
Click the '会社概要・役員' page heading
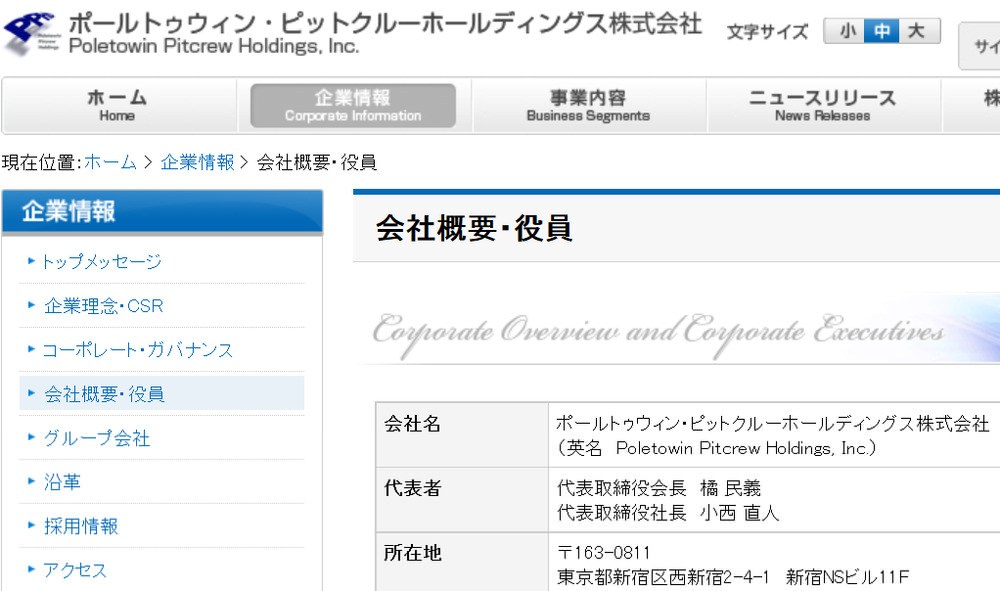coord(474,228)
